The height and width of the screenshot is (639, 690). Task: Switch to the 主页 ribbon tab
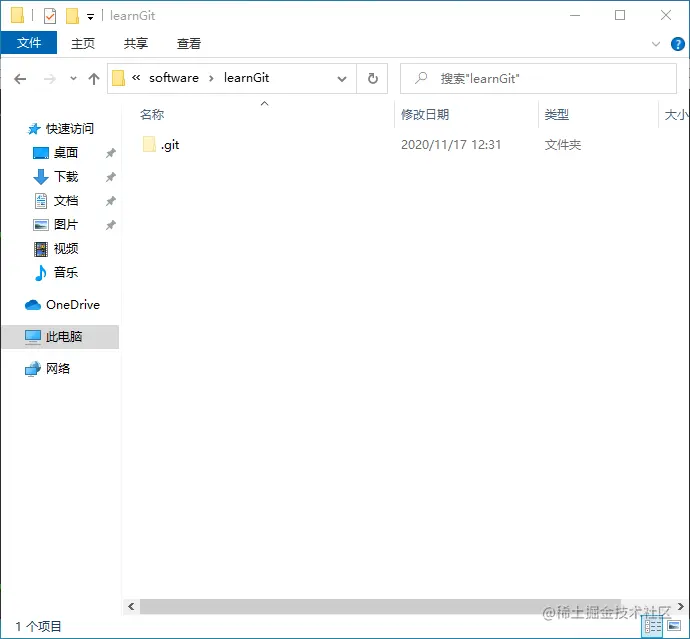[83, 43]
